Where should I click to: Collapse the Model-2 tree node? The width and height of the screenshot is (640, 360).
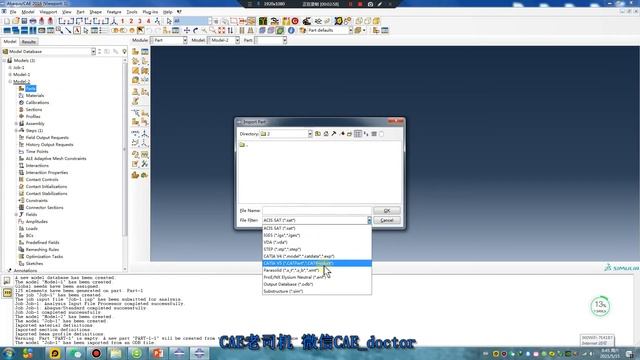tap(10, 82)
